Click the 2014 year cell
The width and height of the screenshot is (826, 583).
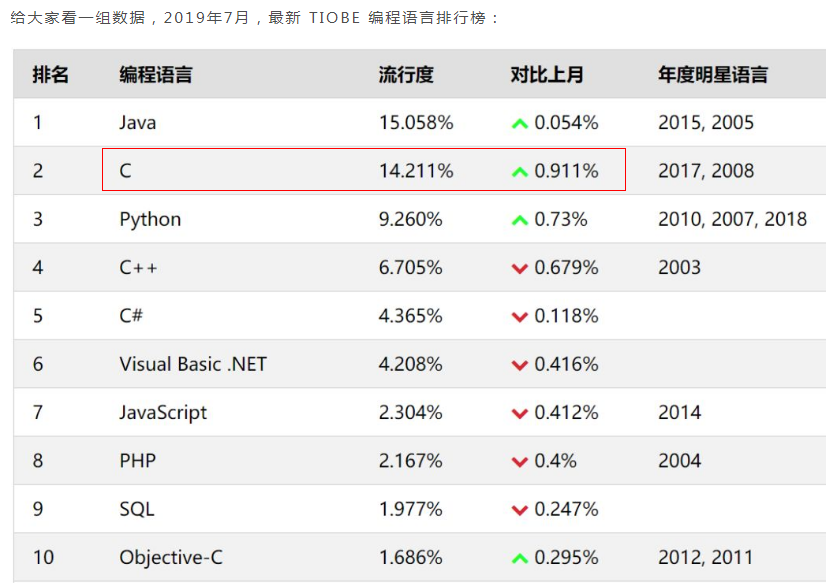coord(680,412)
